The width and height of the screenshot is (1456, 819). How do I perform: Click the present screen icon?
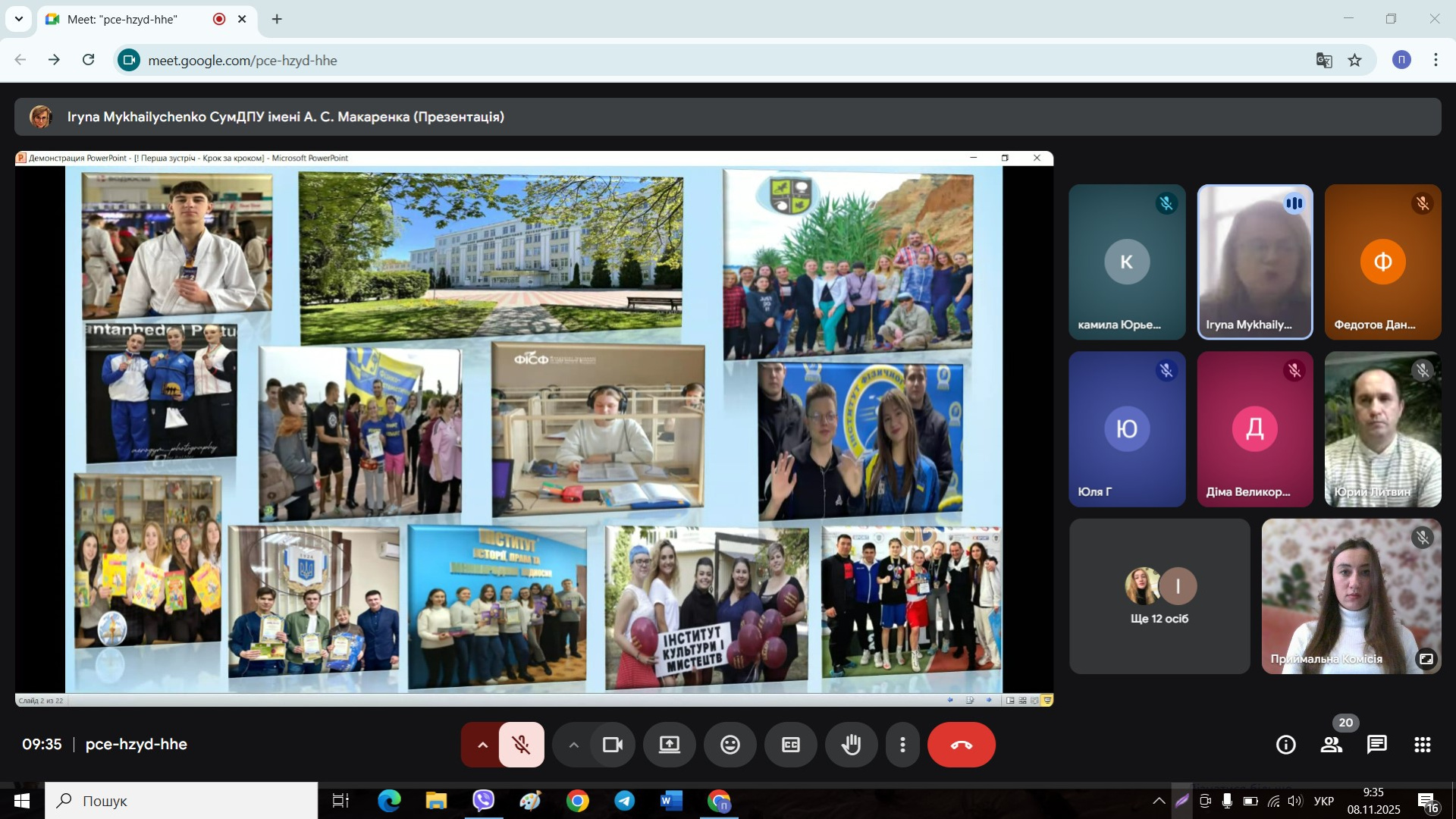(670, 745)
